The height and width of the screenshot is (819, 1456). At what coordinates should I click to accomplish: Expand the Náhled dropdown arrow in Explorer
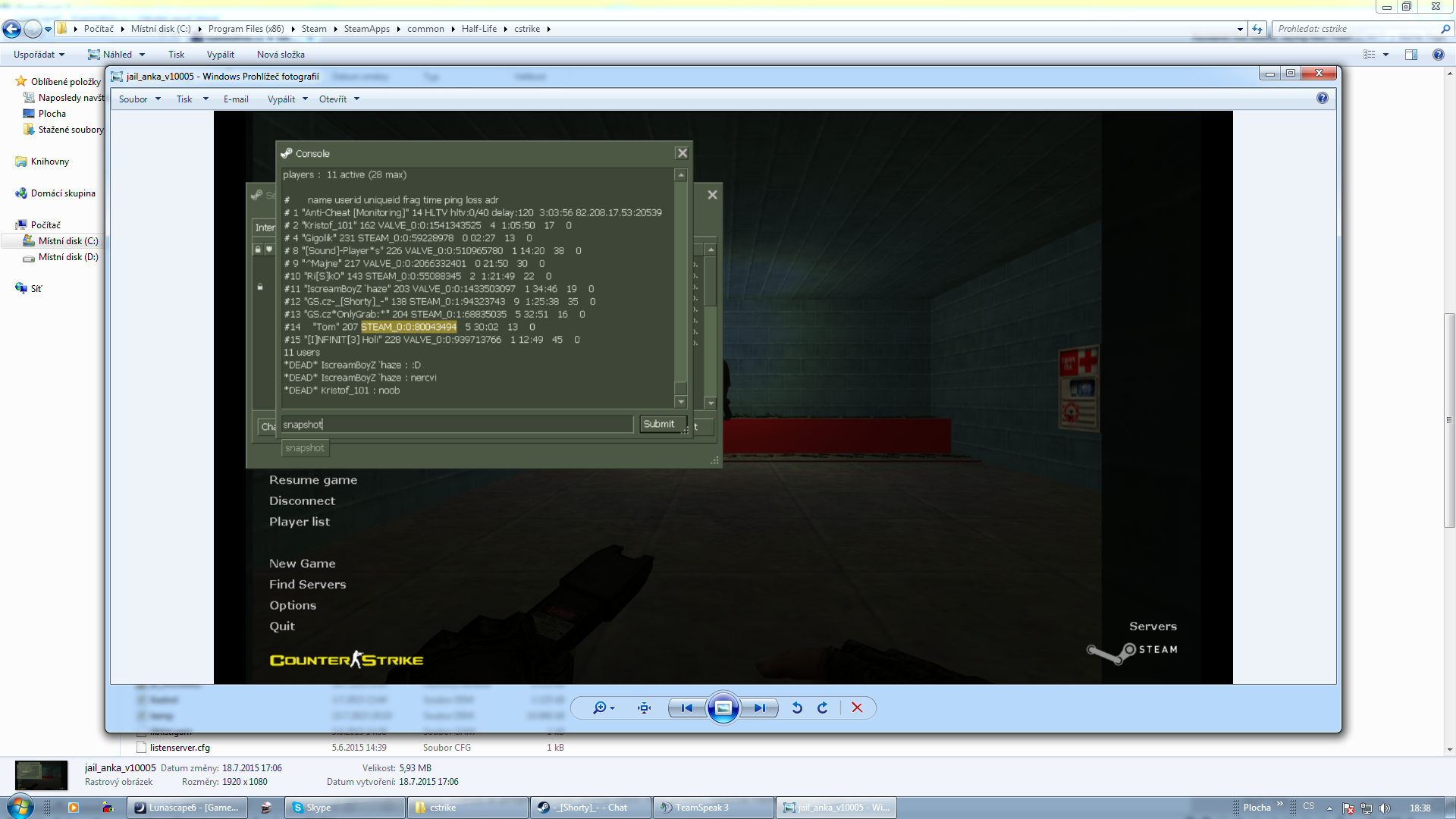[x=143, y=55]
